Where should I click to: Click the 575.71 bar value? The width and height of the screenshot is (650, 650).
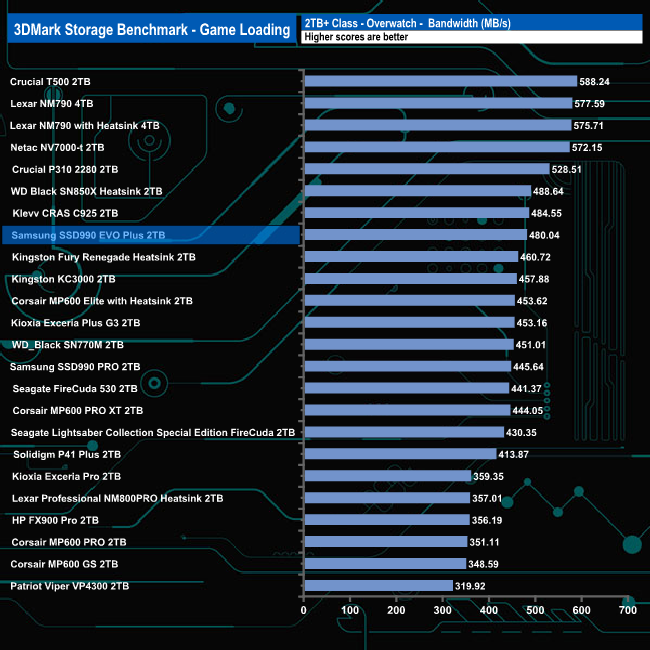click(589, 126)
